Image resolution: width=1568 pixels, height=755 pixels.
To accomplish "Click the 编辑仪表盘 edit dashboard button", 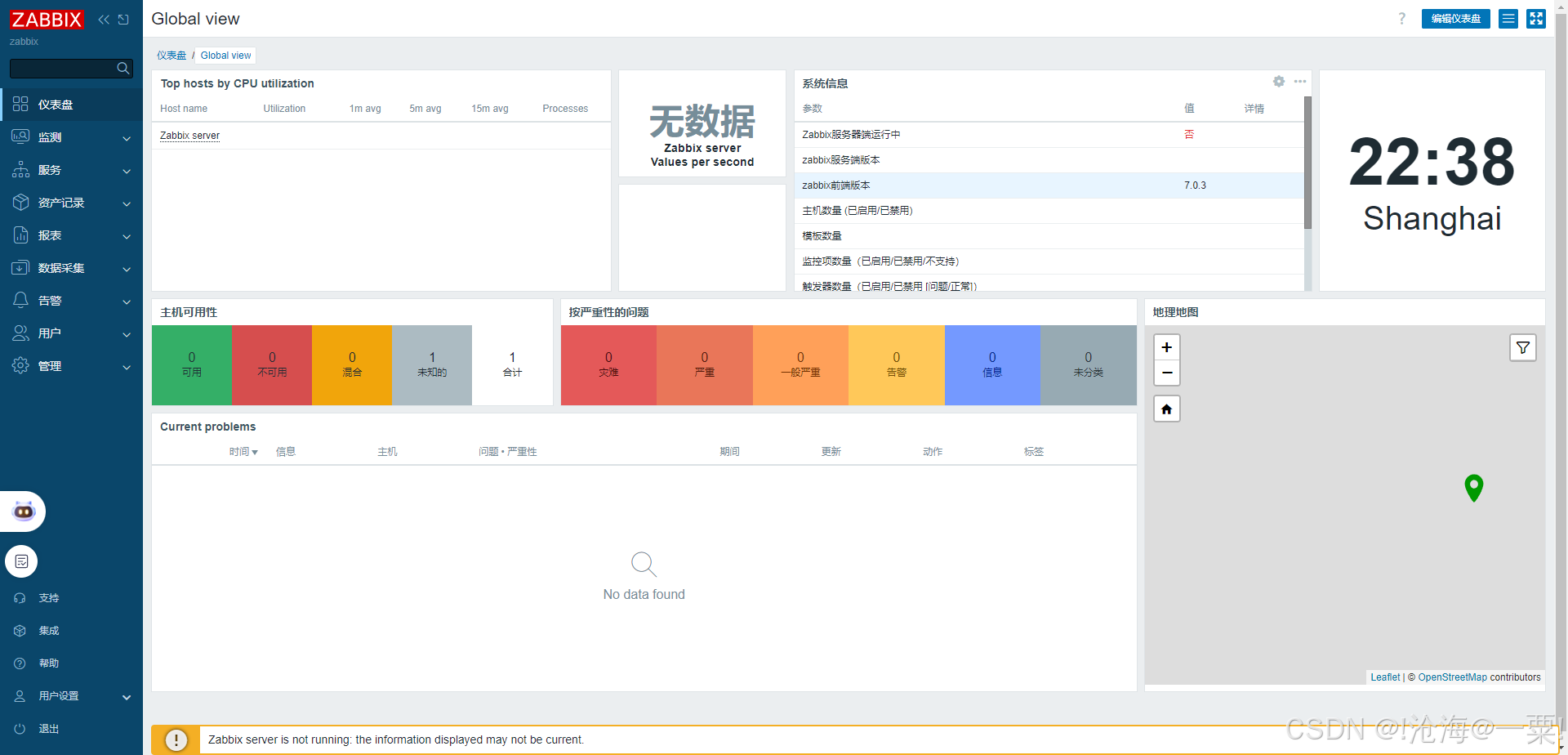I will pyautogui.click(x=1455, y=19).
